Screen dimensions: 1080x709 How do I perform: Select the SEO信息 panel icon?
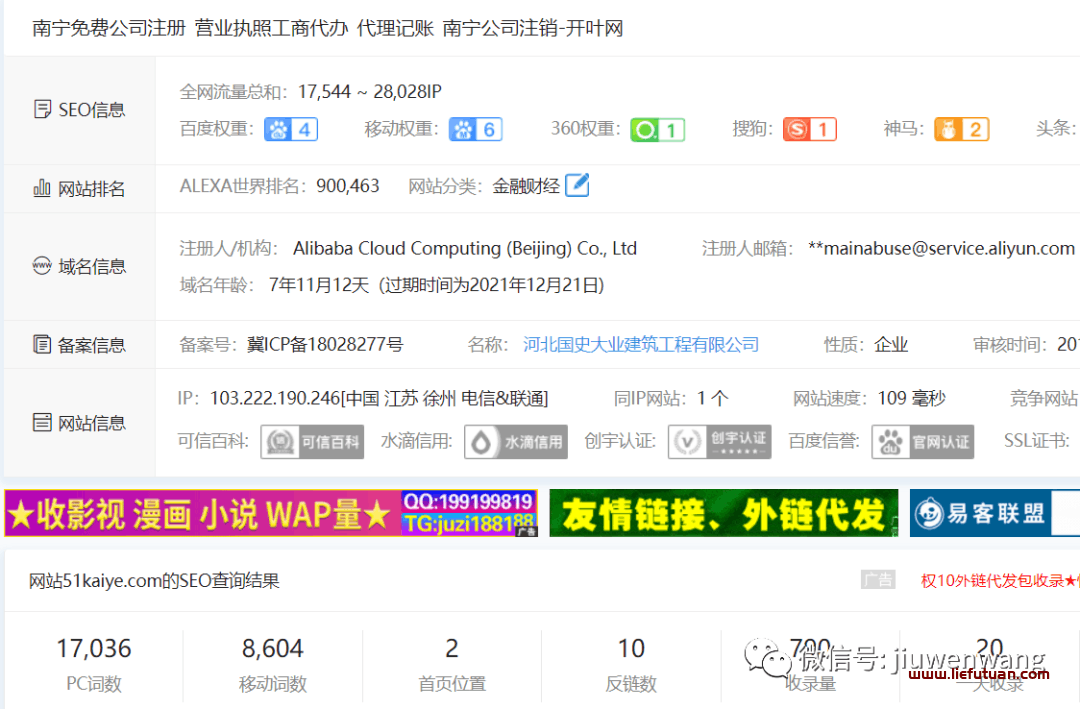pyautogui.click(x=42, y=110)
